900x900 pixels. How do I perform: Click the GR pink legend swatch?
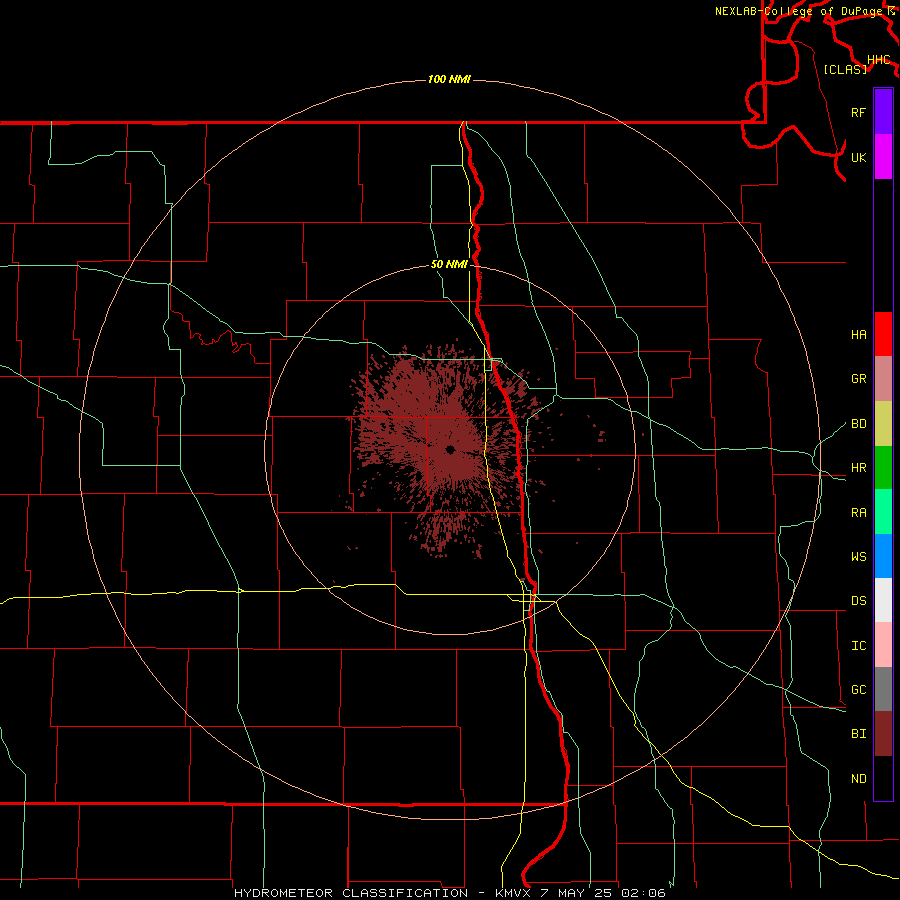coord(883,379)
